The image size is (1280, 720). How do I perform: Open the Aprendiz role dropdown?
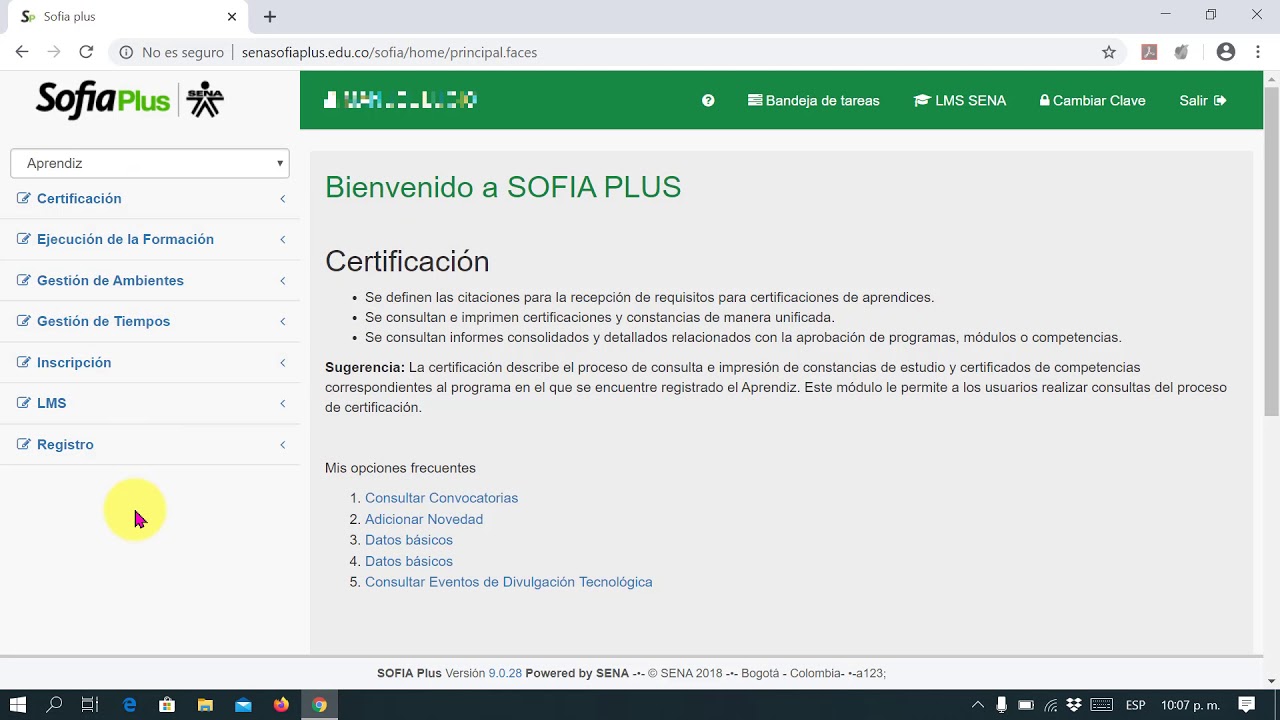pyautogui.click(x=150, y=163)
